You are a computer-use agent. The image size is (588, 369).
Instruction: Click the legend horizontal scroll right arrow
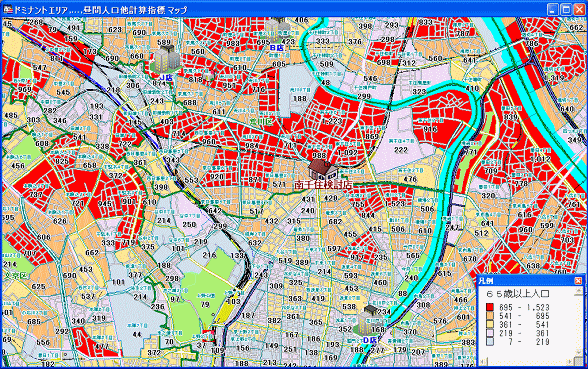pyautogui.click(x=569, y=362)
